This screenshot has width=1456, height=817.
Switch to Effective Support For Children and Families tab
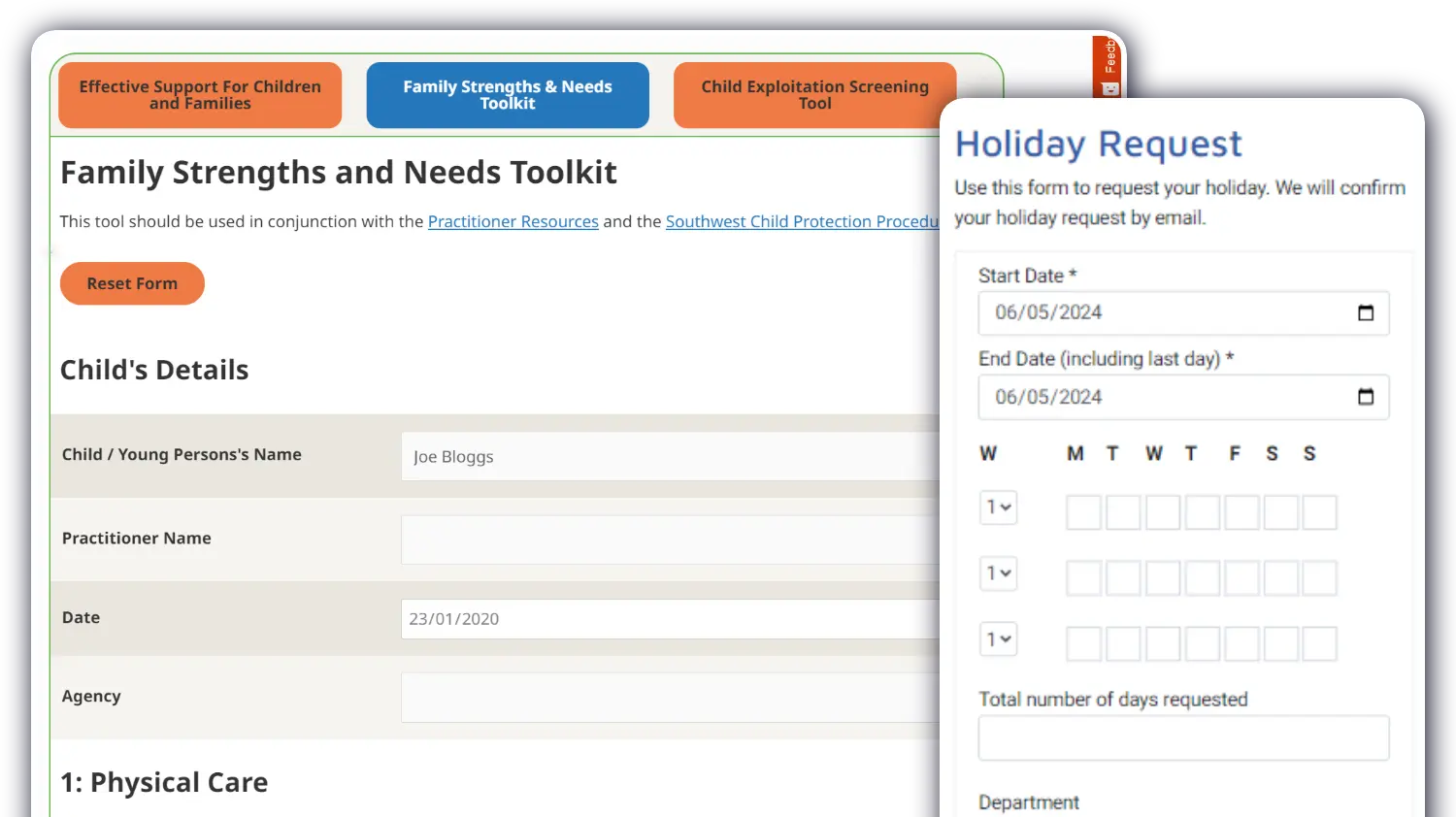200,95
